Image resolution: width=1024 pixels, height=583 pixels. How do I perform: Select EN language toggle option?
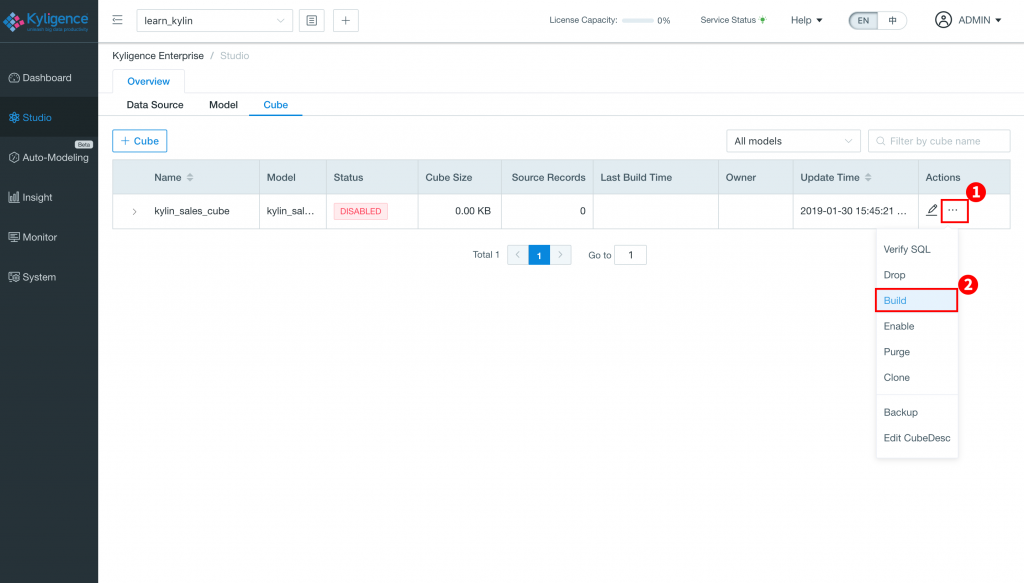[863, 20]
